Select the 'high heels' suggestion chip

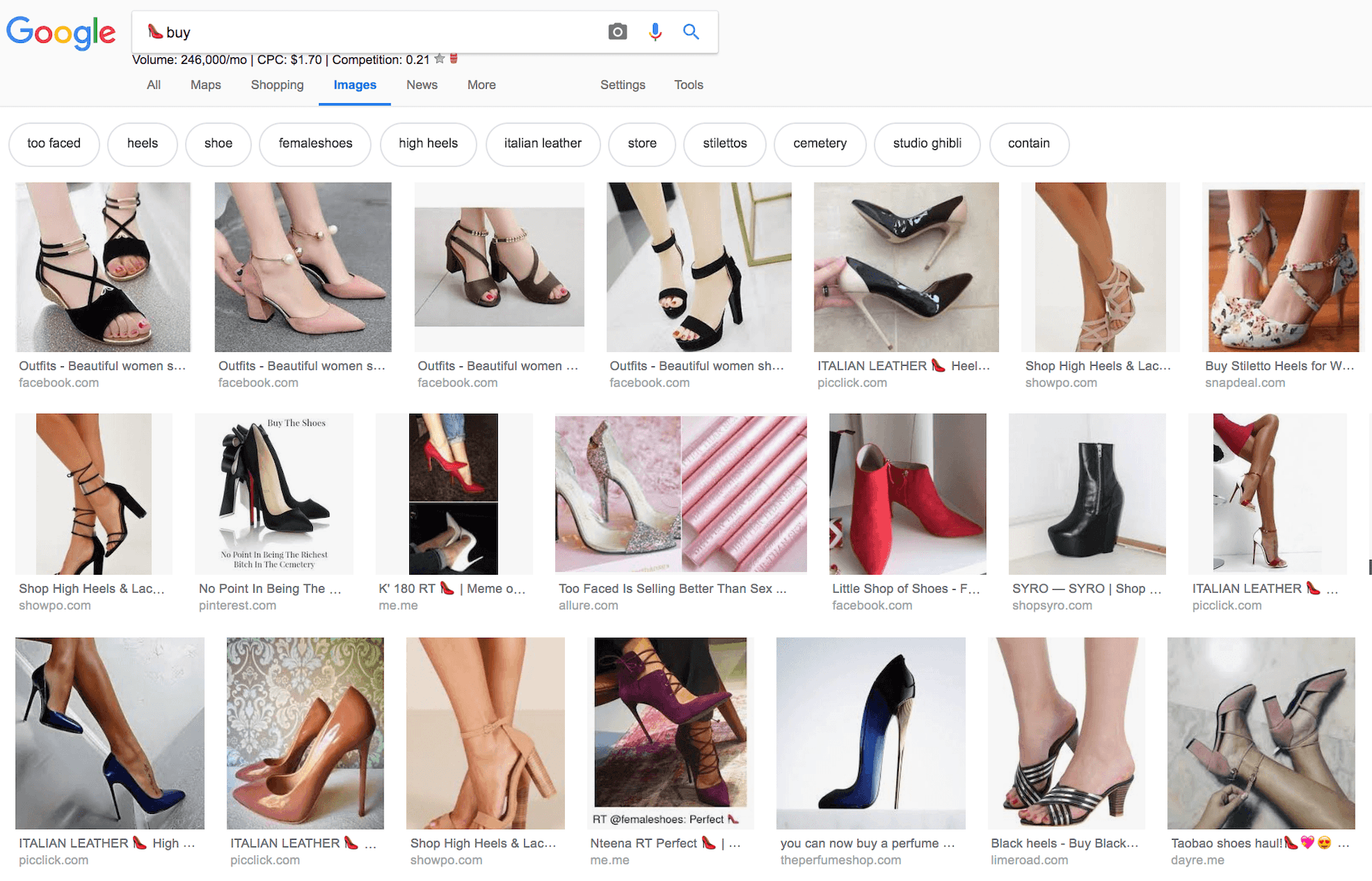click(x=428, y=144)
